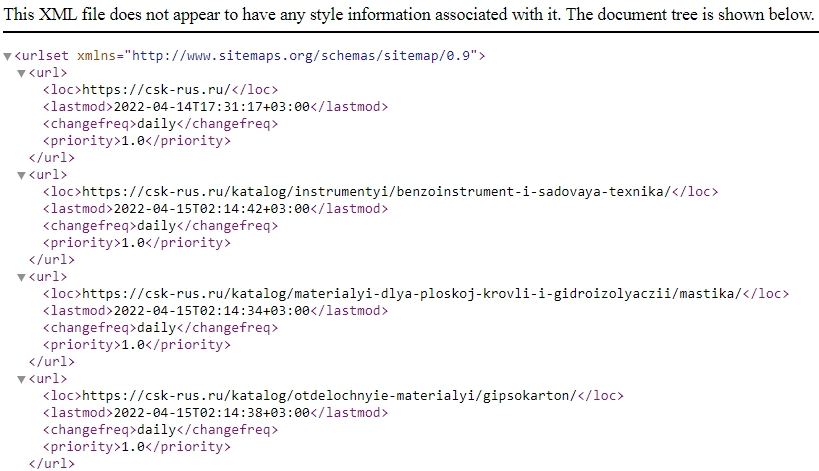Image resolution: width=819 pixels, height=471 pixels.
Task: Click the loc URL ending otdelochnyie-materialyi/gipsokarton/
Action: (329, 396)
